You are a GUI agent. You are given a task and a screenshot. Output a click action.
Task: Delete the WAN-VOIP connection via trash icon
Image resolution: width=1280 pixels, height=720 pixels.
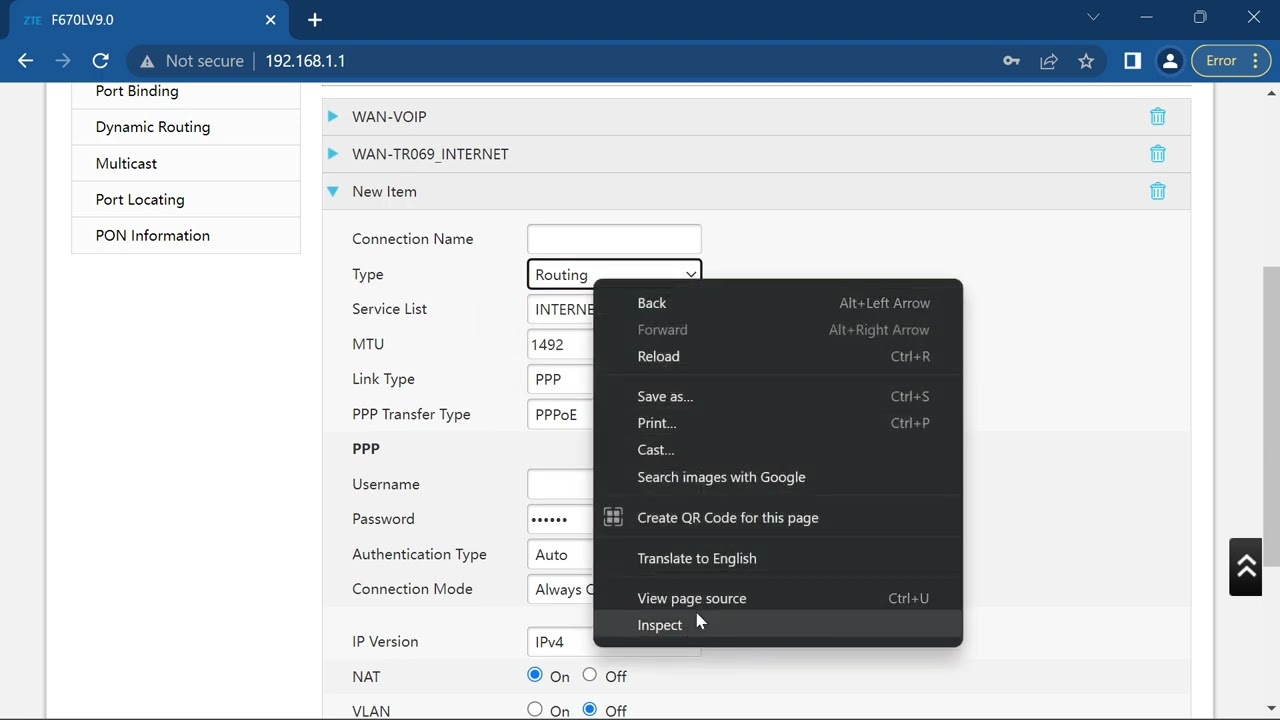pos(1157,117)
